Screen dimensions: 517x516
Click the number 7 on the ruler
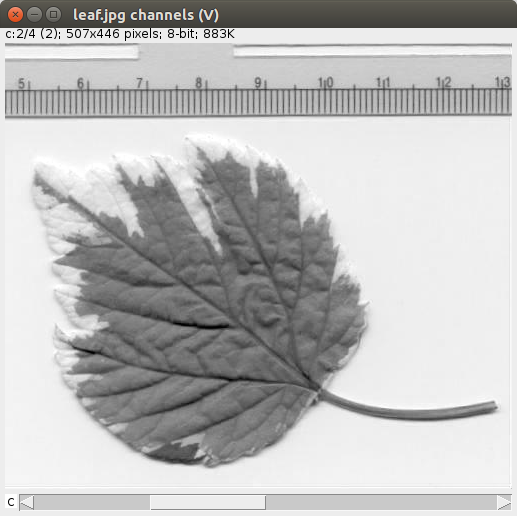(139, 83)
